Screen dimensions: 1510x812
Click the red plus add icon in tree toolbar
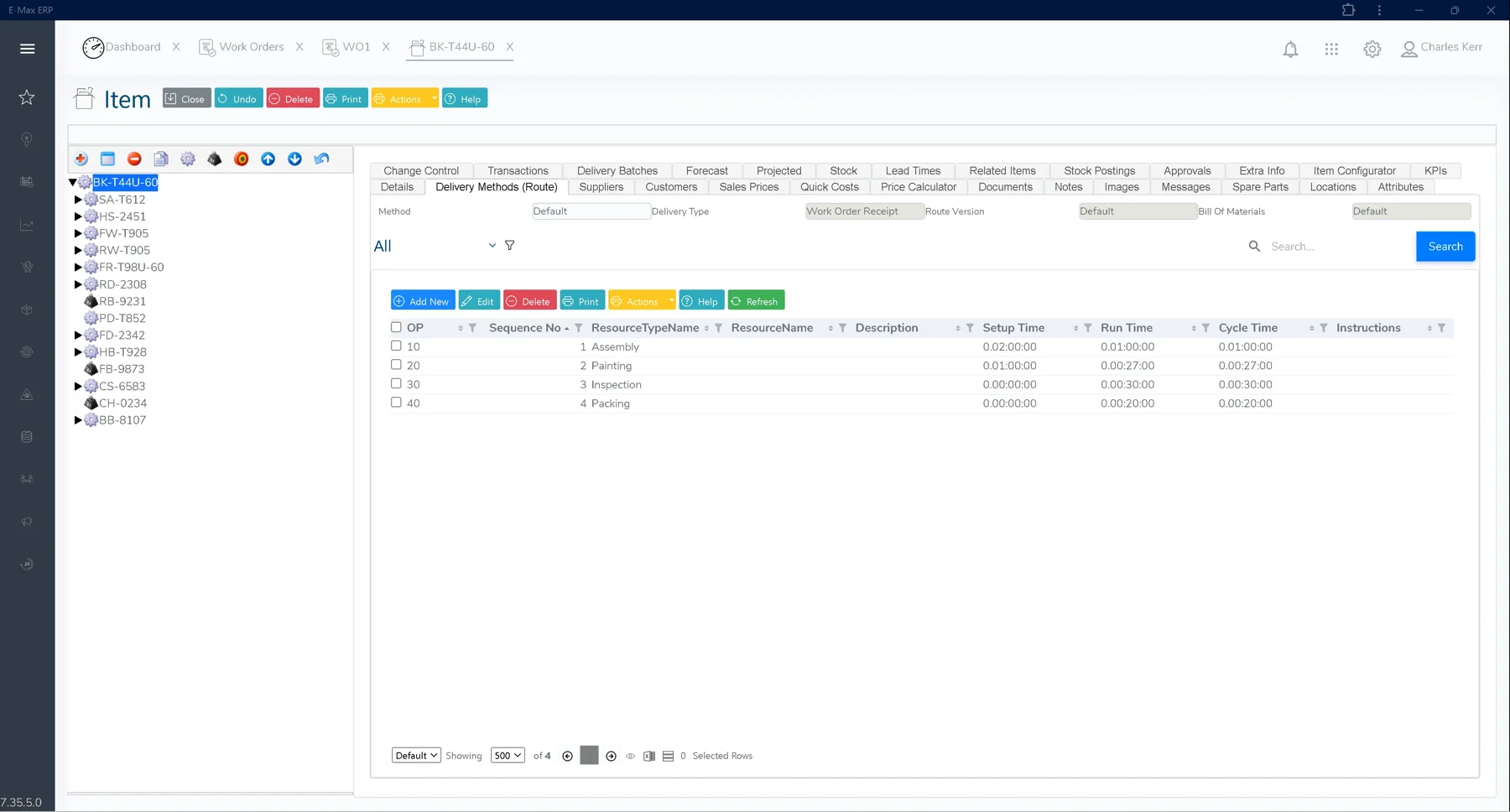click(81, 159)
